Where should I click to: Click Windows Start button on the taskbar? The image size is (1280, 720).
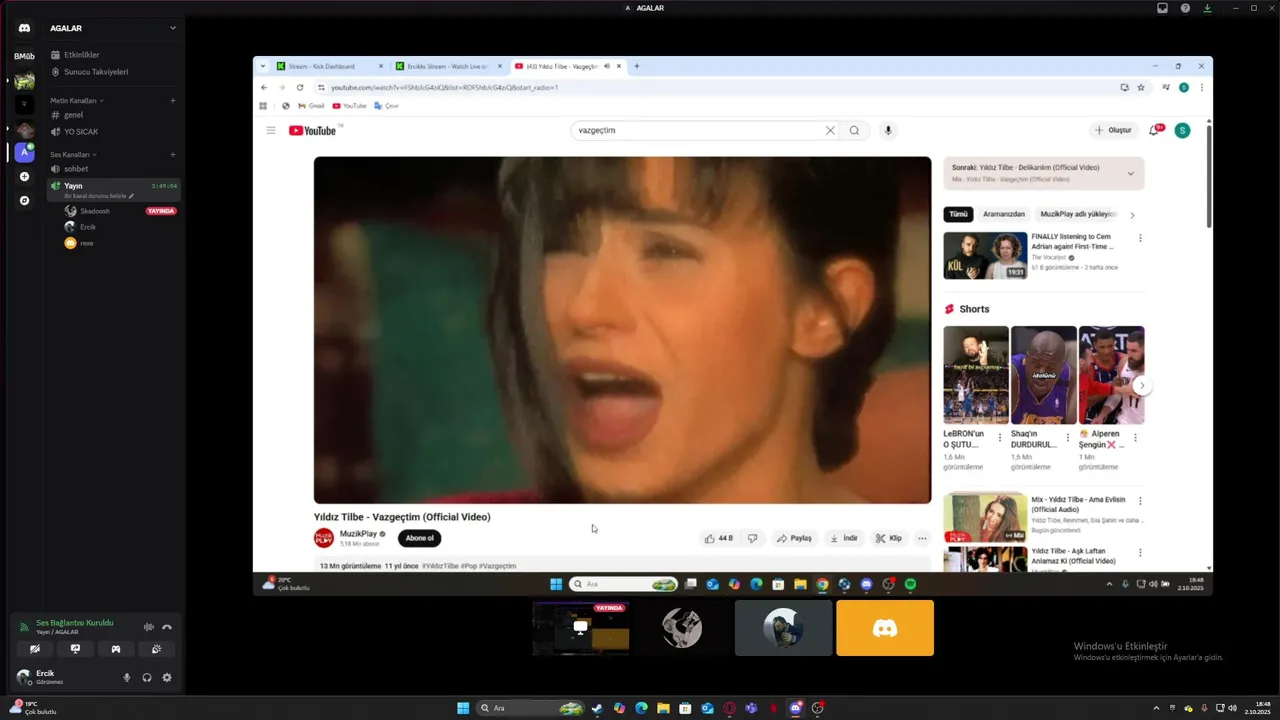click(x=463, y=708)
